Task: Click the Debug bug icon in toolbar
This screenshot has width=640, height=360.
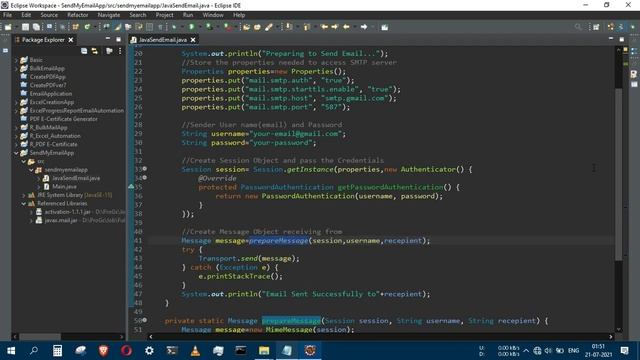Action: (174, 27)
